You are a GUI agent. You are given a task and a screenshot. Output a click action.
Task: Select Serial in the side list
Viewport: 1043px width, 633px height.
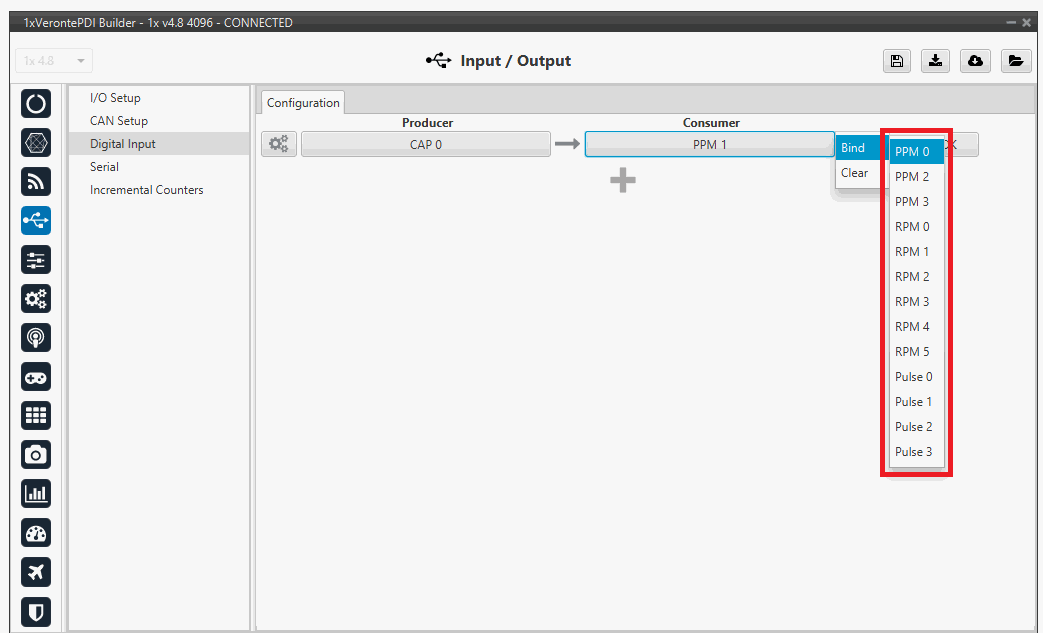pyautogui.click(x=104, y=167)
